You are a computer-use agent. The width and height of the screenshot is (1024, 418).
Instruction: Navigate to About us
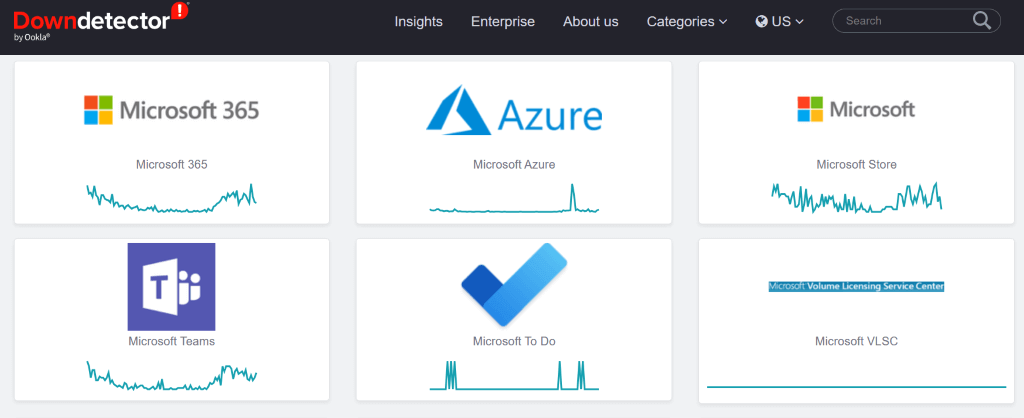click(x=590, y=21)
